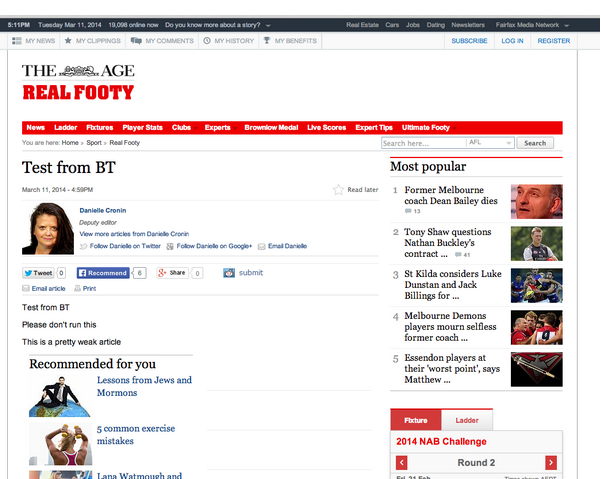The image size is (601, 479).
Task: Click the comment bubble with count 41
Action: 458,254
